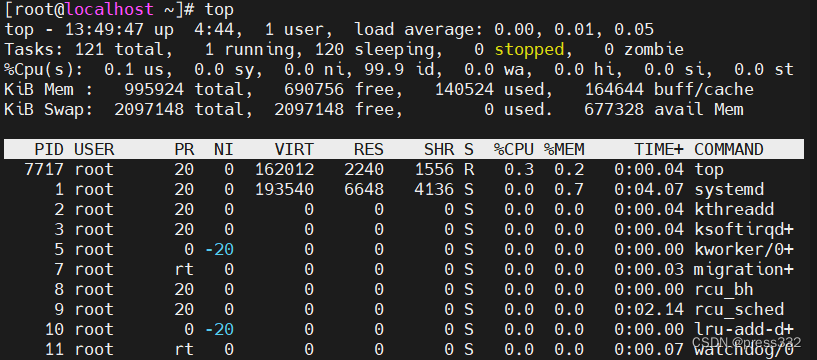Screen dimensions: 817x360
Task: Click the -20 nice value for PID 10
Action: [219, 329]
